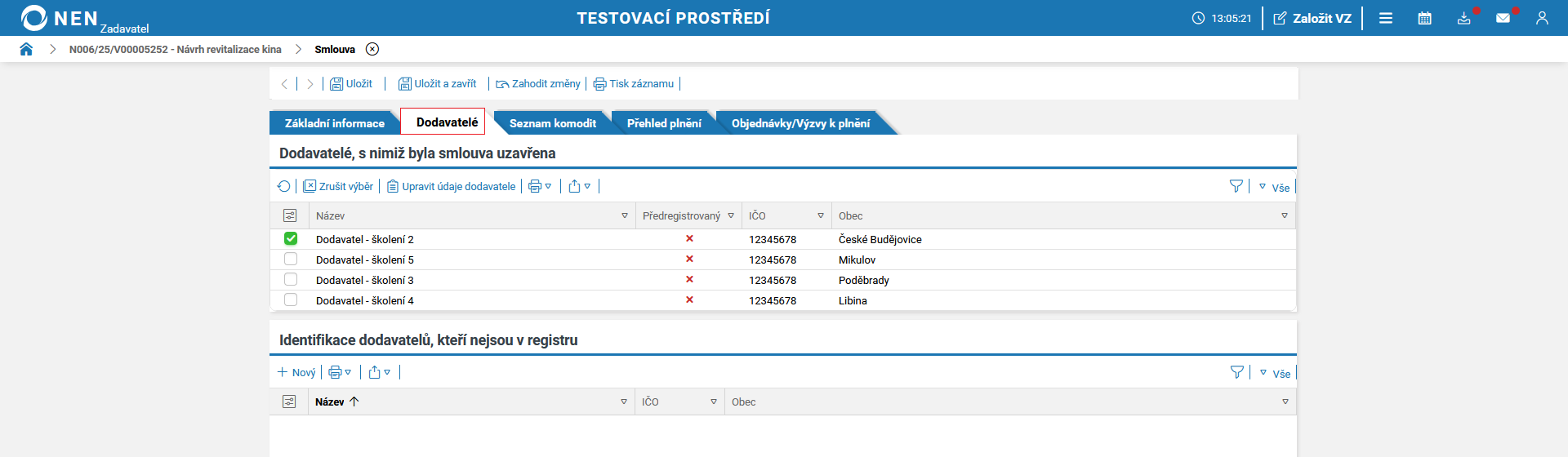This screenshot has height=457, width=1568.
Task: Refresh the suppliers list
Action: click(283, 186)
